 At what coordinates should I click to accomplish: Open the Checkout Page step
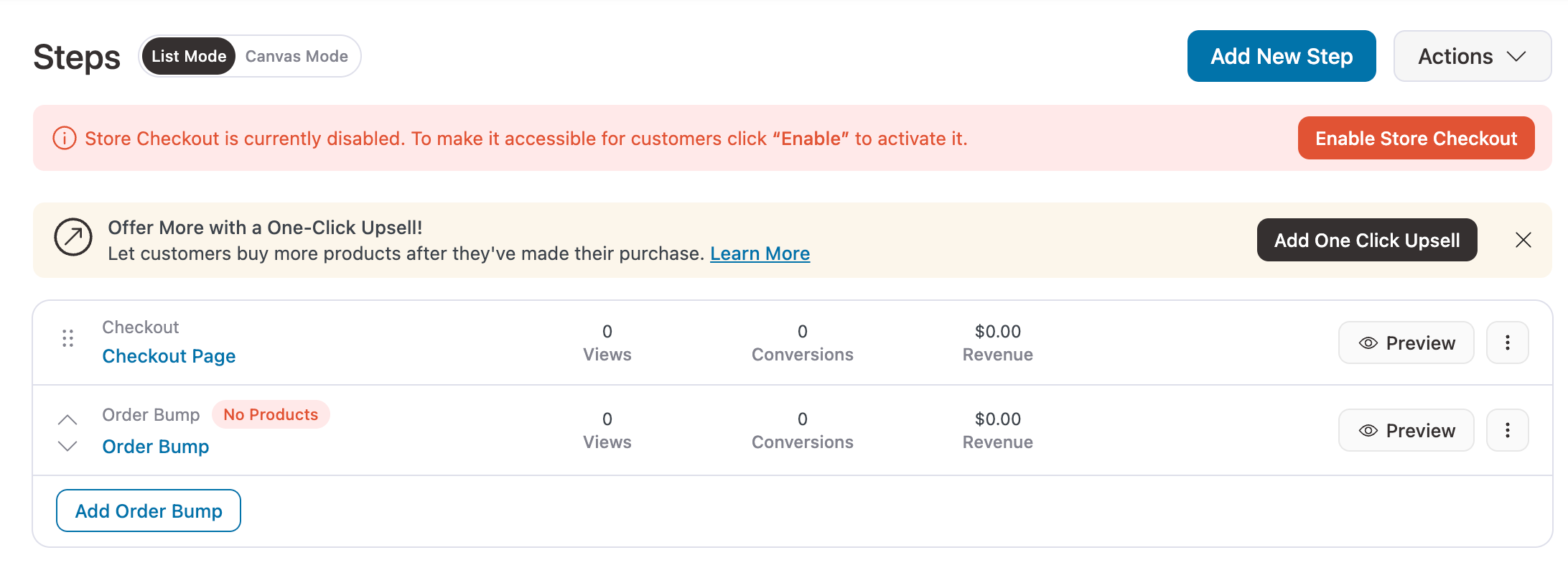(x=169, y=355)
